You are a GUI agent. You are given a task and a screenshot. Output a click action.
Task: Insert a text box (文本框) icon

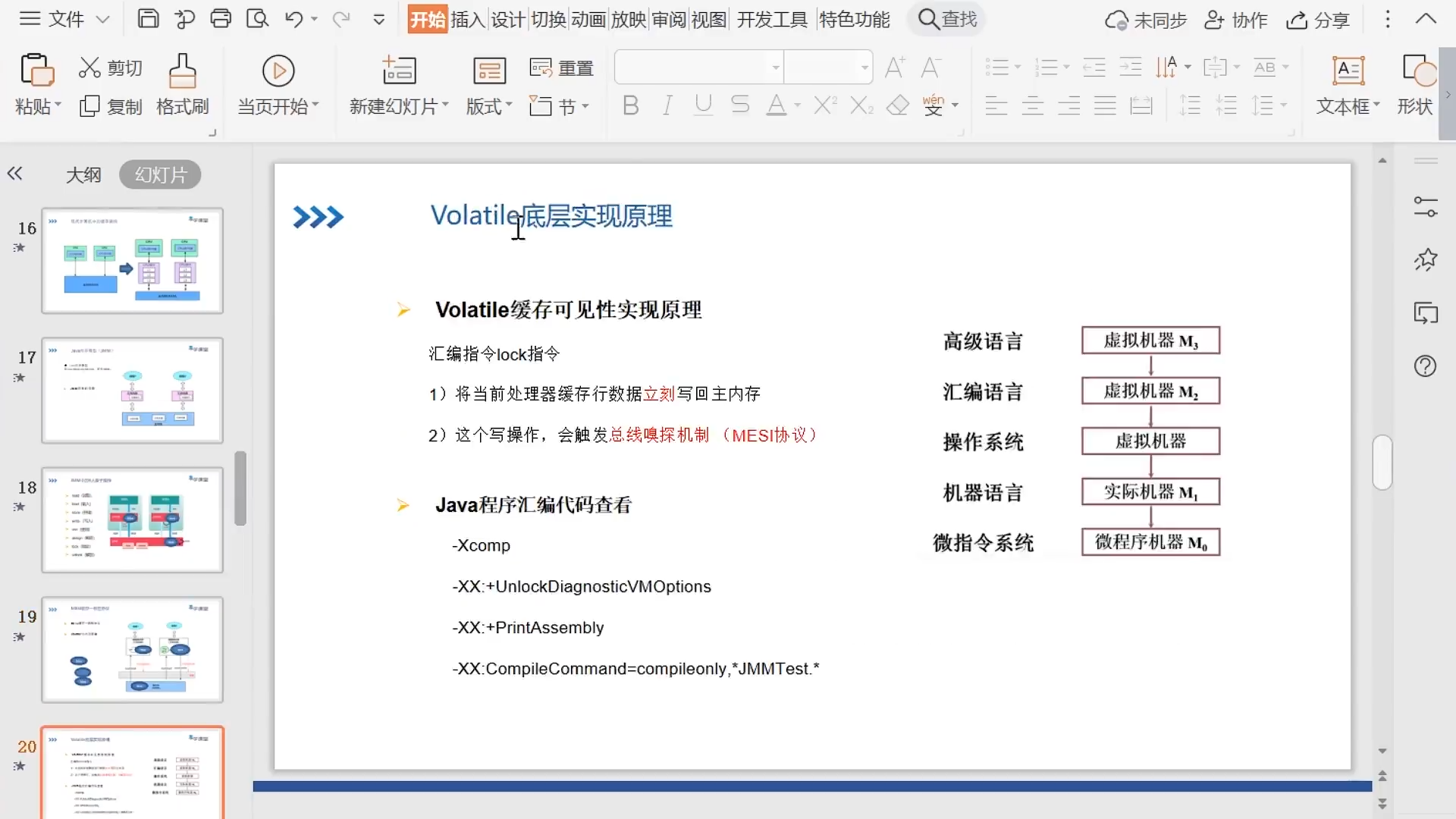coord(1348,71)
